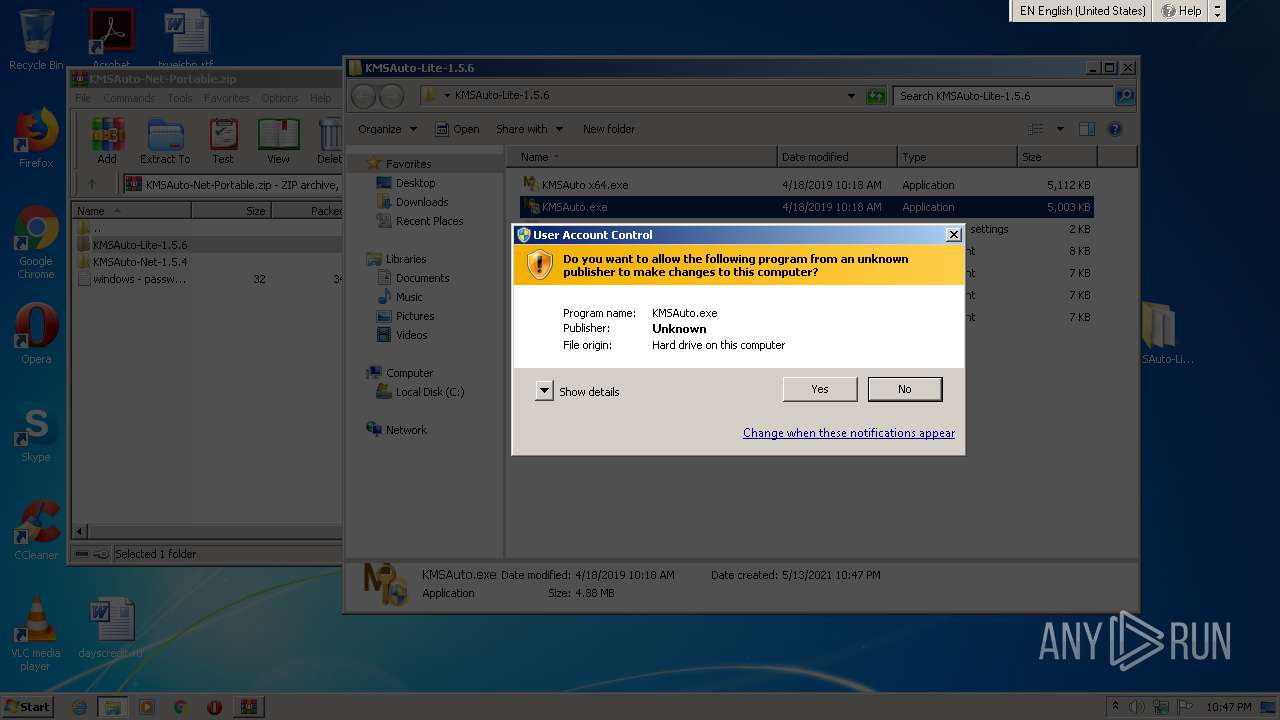Screen dimensions: 1280x720
Task: Open WinRAR Tools menu
Action: [x=180, y=98]
